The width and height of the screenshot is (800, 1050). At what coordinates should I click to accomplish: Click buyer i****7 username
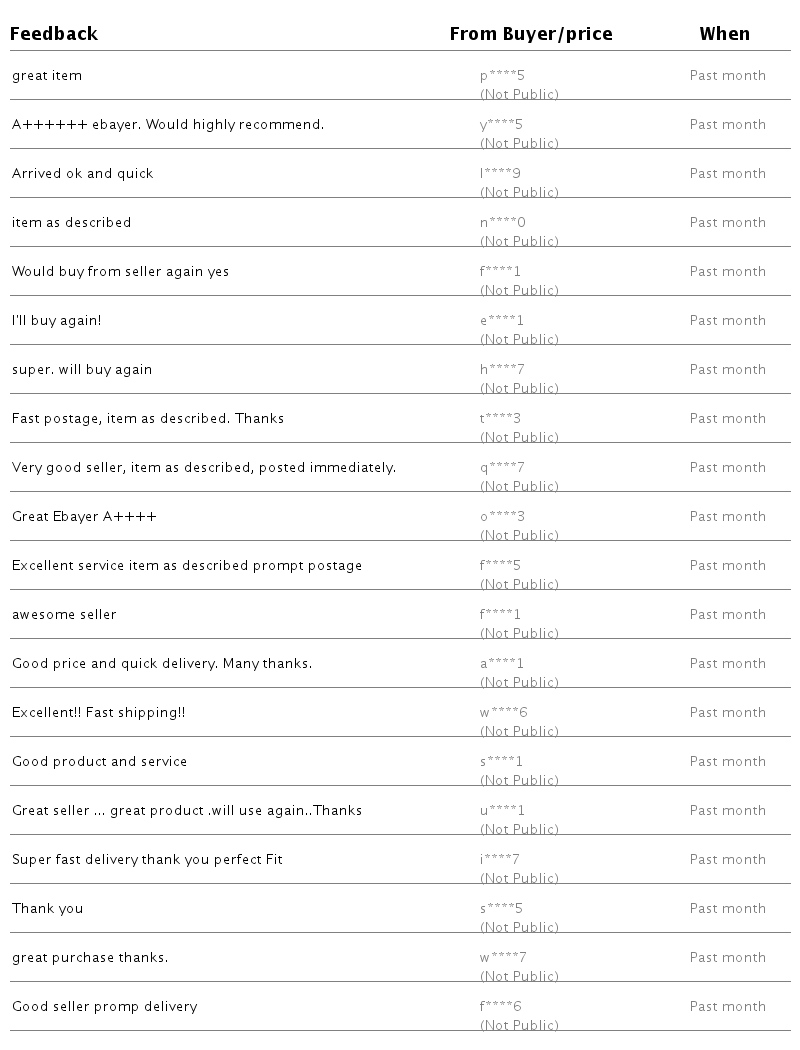(x=500, y=860)
